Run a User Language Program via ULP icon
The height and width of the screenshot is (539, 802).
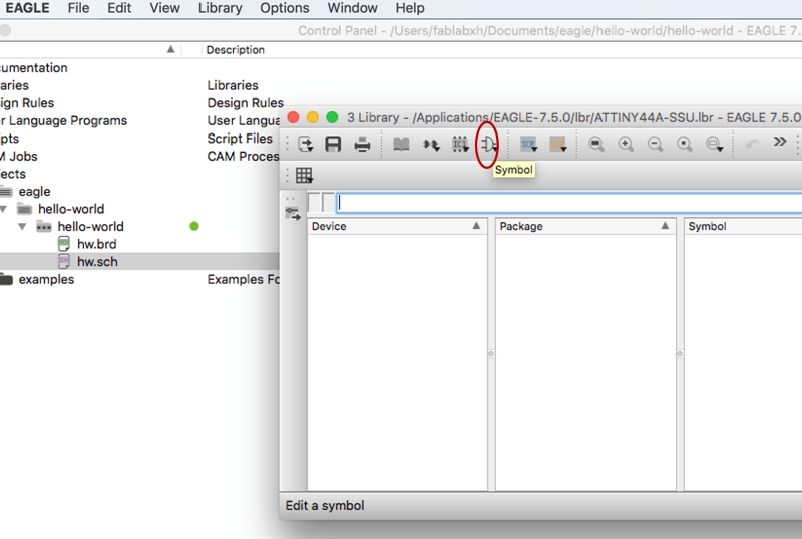(558, 145)
